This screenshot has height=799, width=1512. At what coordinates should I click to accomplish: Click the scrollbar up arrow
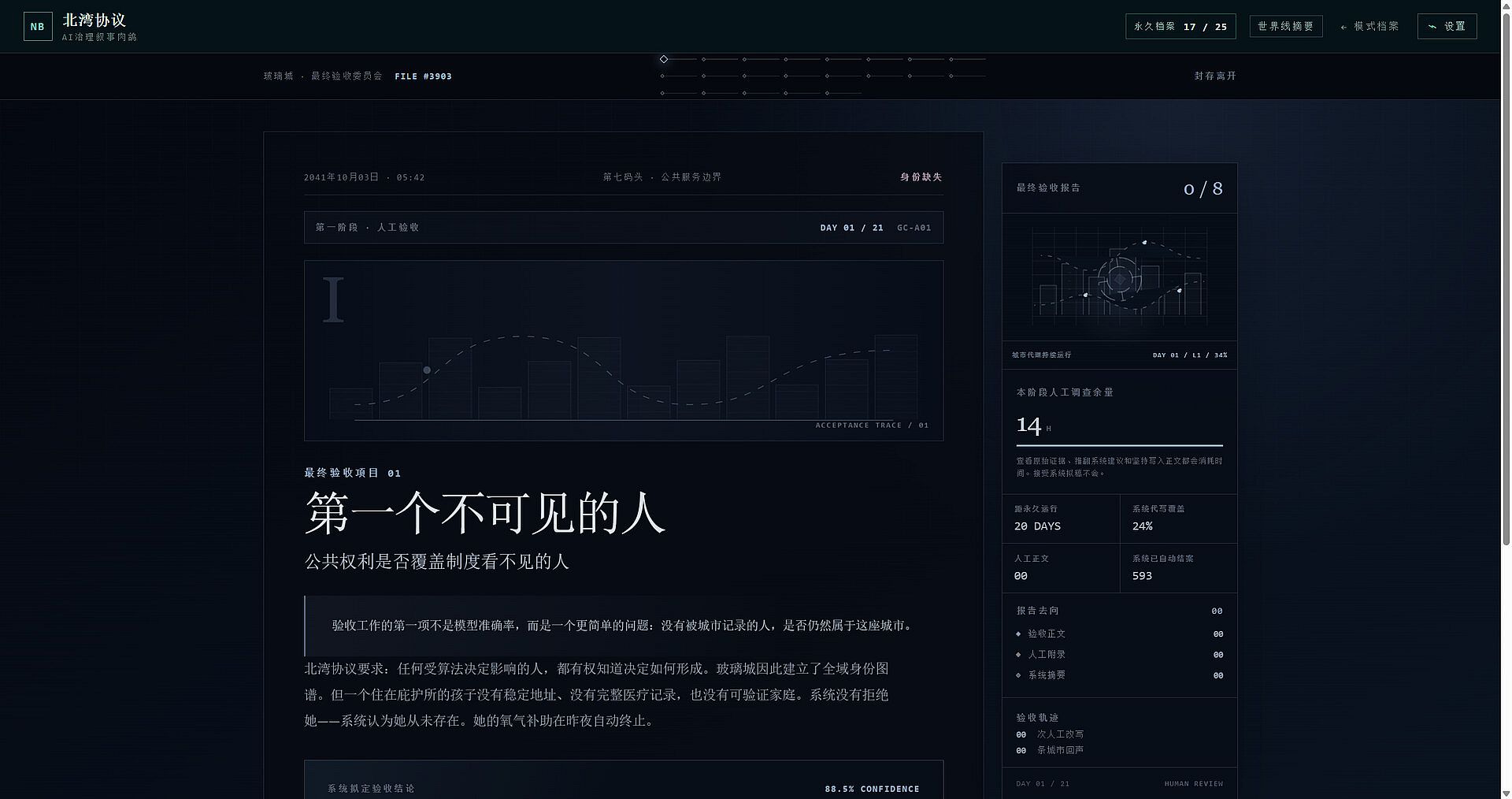pyautogui.click(x=1505, y=5)
